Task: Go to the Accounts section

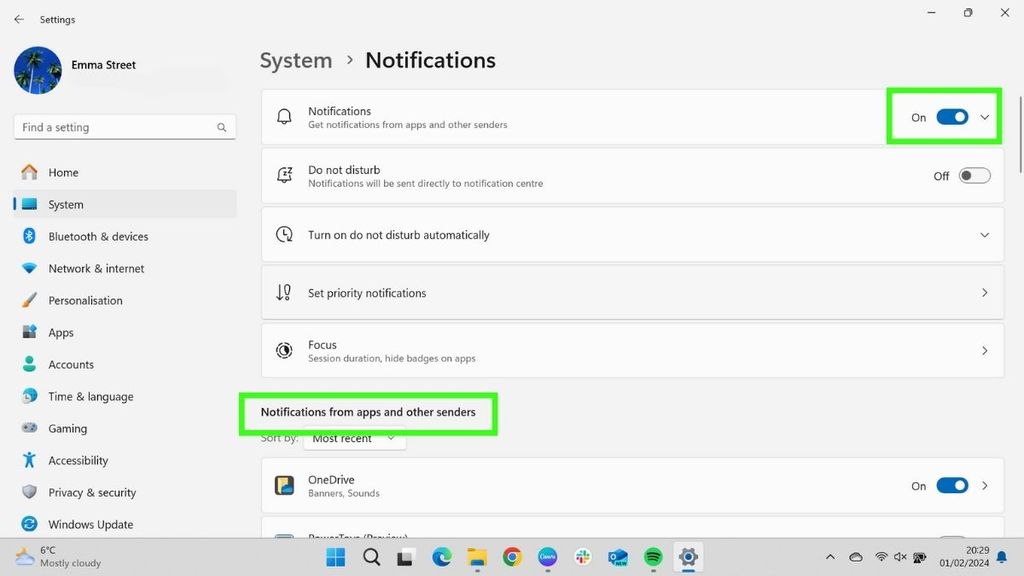Action: pyautogui.click(x=71, y=364)
